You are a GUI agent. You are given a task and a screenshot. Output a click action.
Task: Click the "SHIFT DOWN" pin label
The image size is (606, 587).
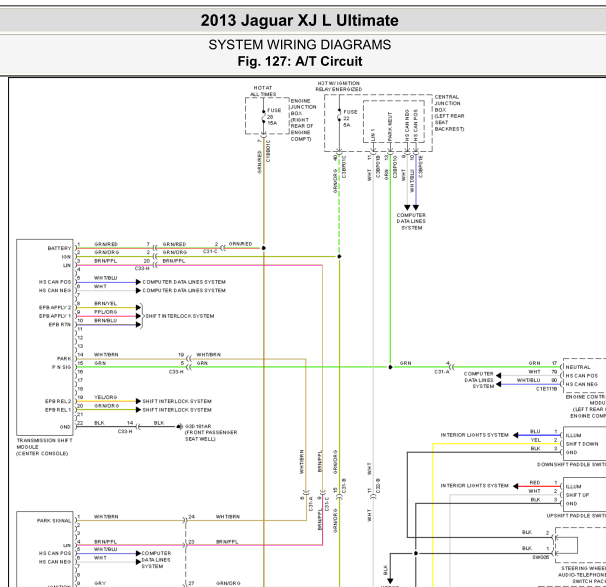[x=582, y=444]
